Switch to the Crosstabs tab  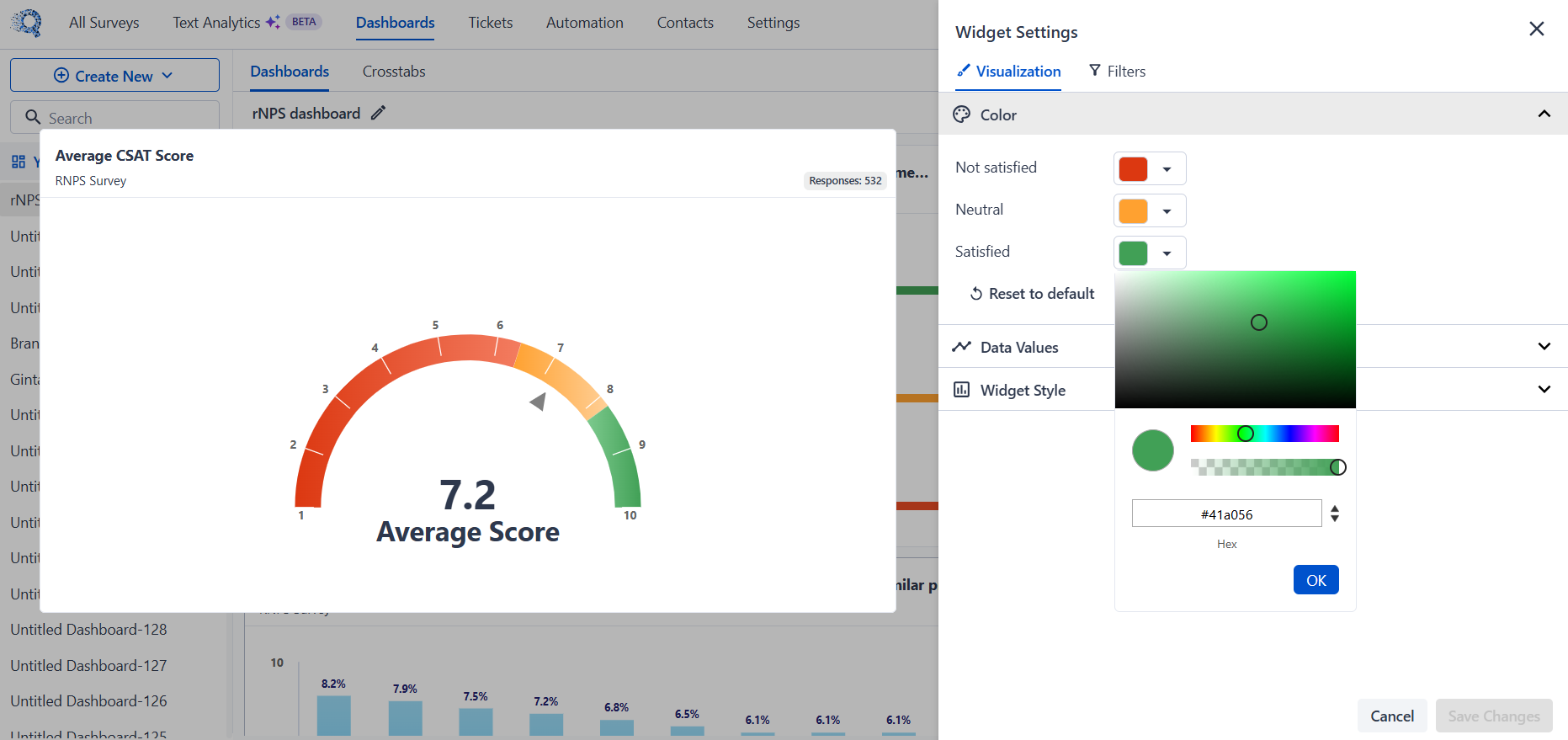394,72
